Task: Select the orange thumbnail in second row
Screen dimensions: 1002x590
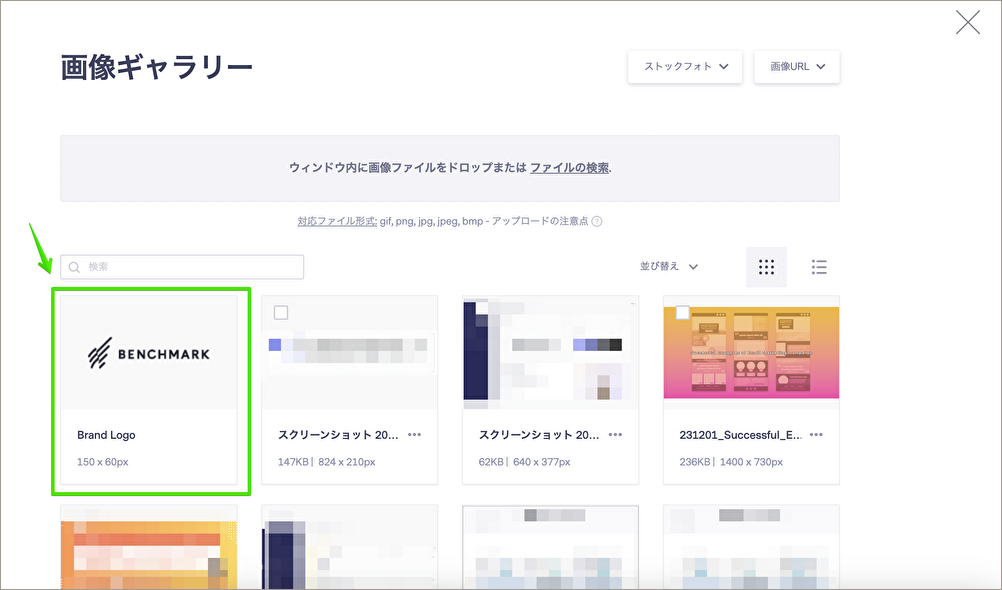Action: [149, 547]
